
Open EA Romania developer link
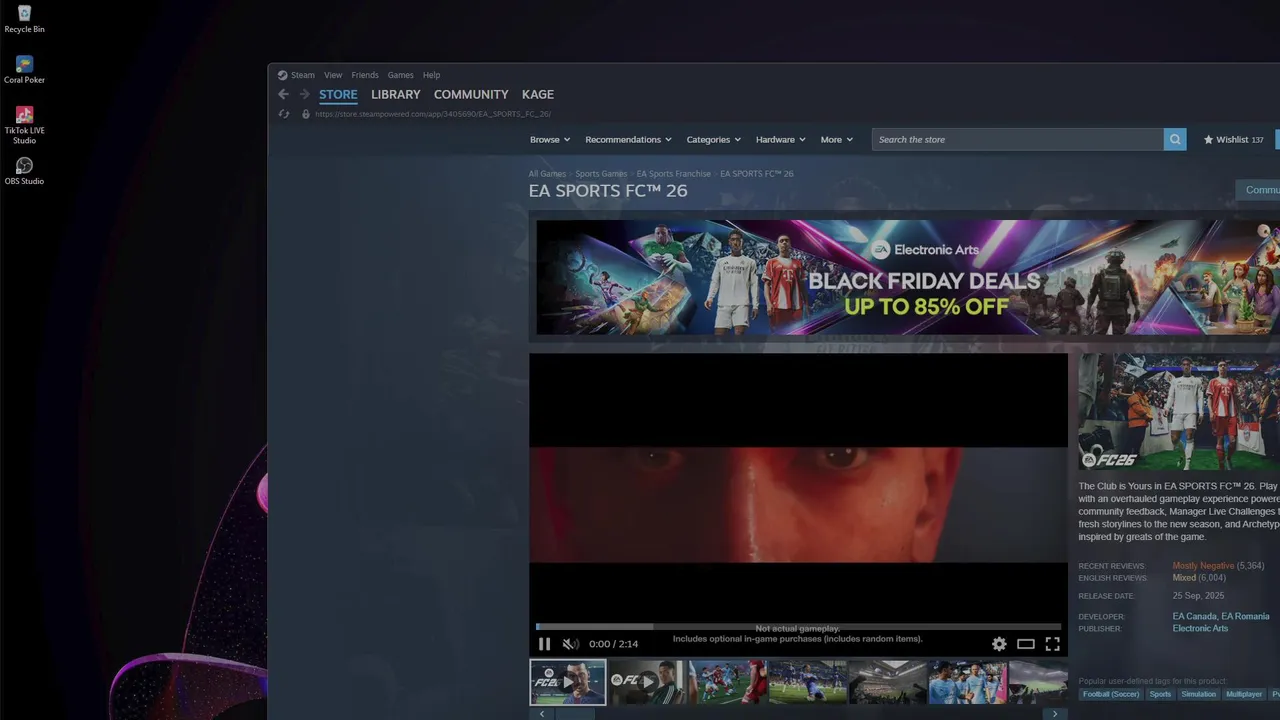(1245, 617)
